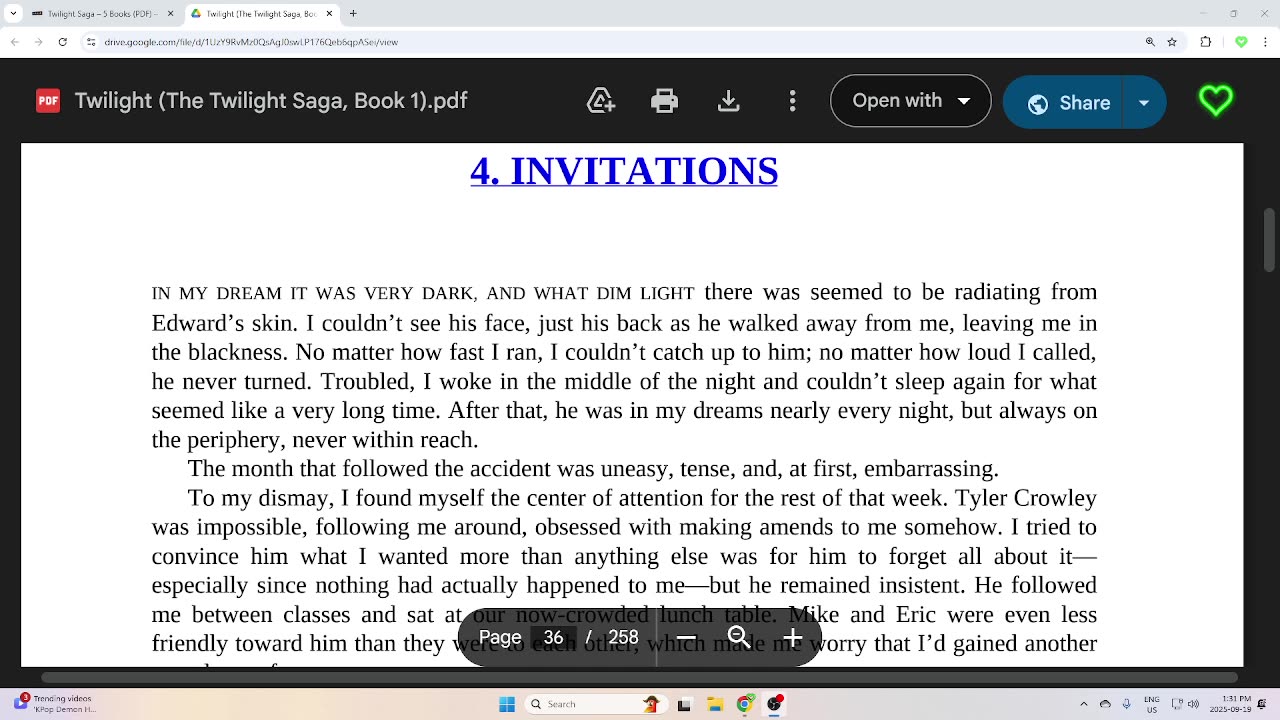Image resolution: width=1280 pixels, height=720 pixels.
Task: Expand the Share options dropdown arrow
Action: pos(1144,102)
